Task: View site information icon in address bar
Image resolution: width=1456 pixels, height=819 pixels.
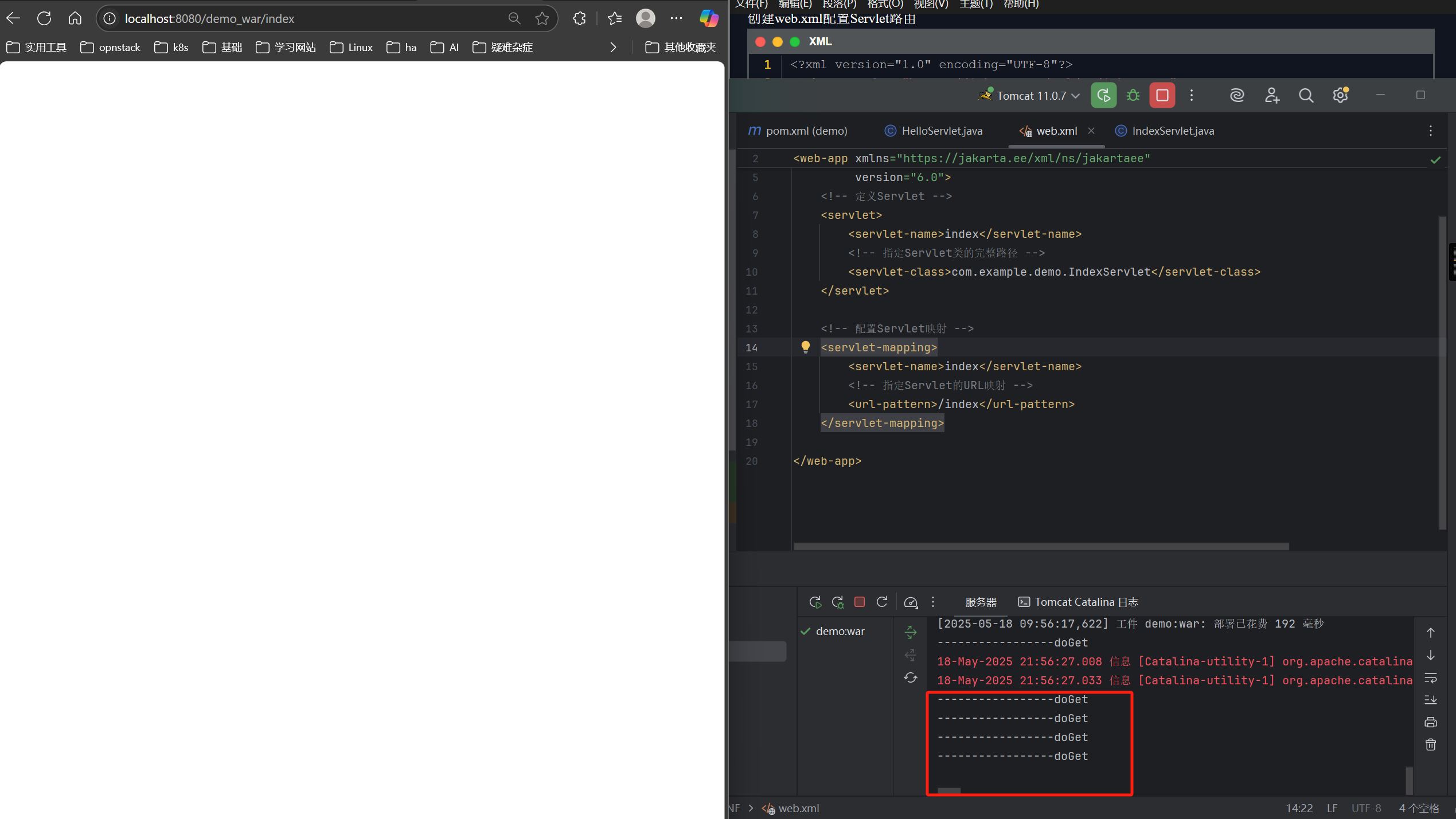Action: tap(110, 19)
